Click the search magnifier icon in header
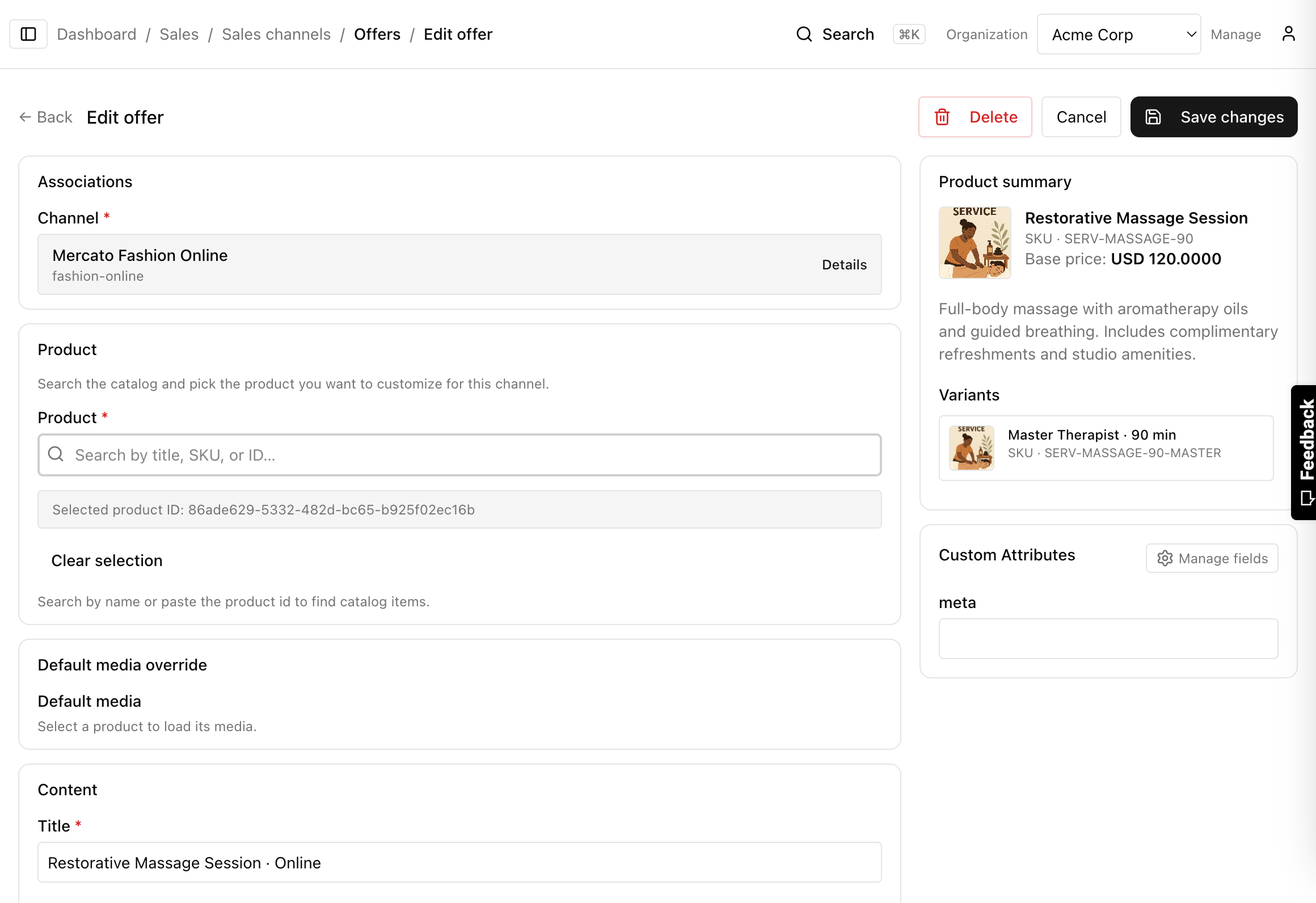 [x=804, y=34]
